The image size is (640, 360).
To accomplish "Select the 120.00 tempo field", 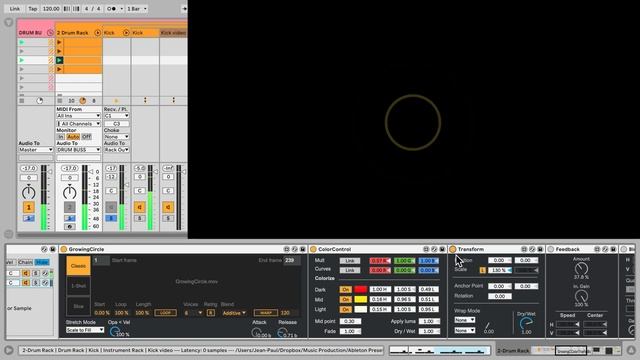I will (x=51, y=9).
